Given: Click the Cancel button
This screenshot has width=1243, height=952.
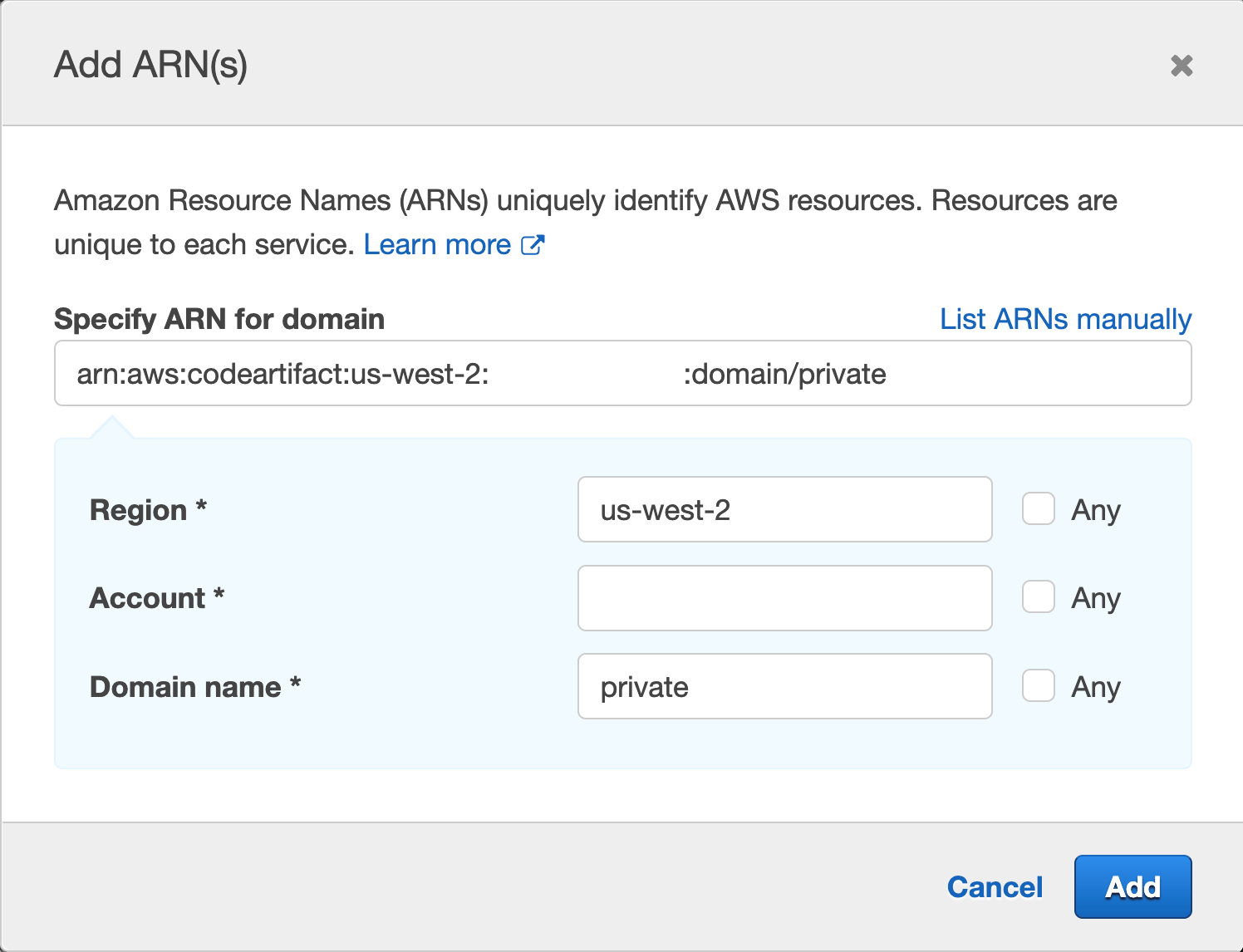Looking at the screenshot, I should tap(995, 886).
